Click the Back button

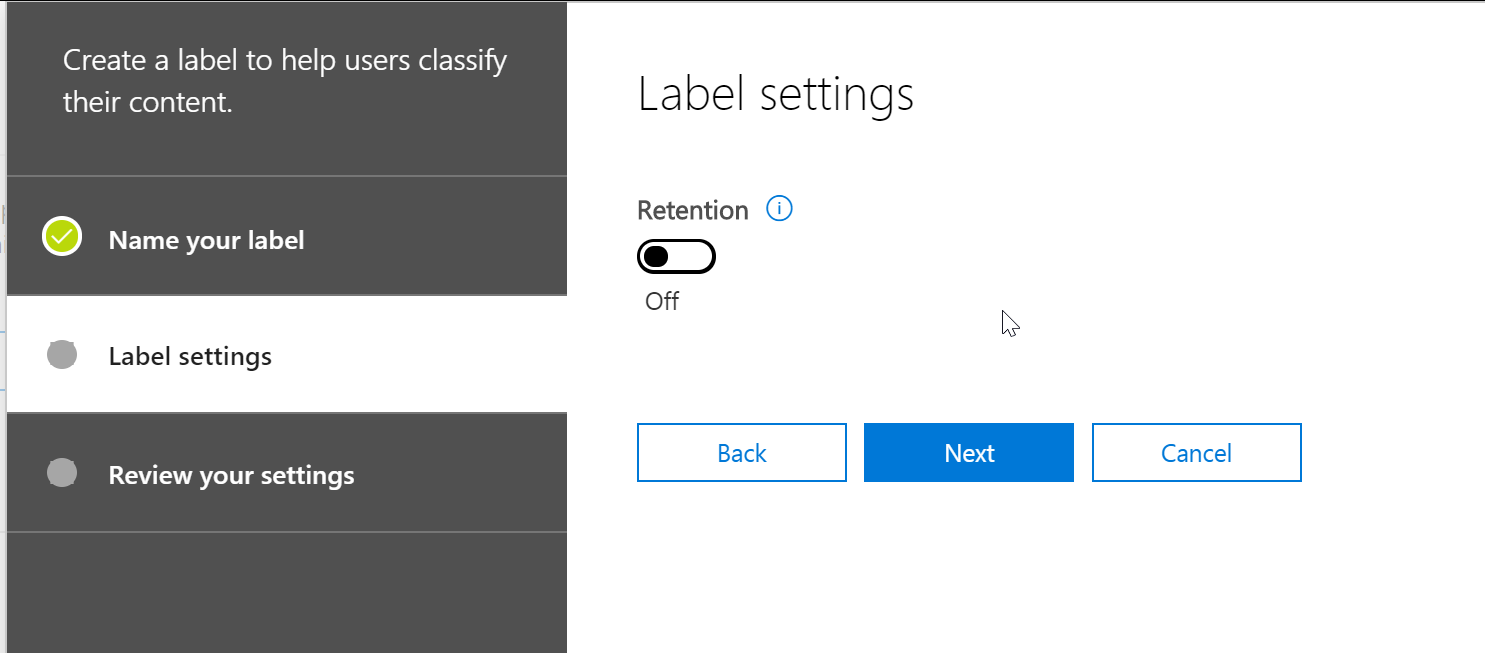pos(741,453)
